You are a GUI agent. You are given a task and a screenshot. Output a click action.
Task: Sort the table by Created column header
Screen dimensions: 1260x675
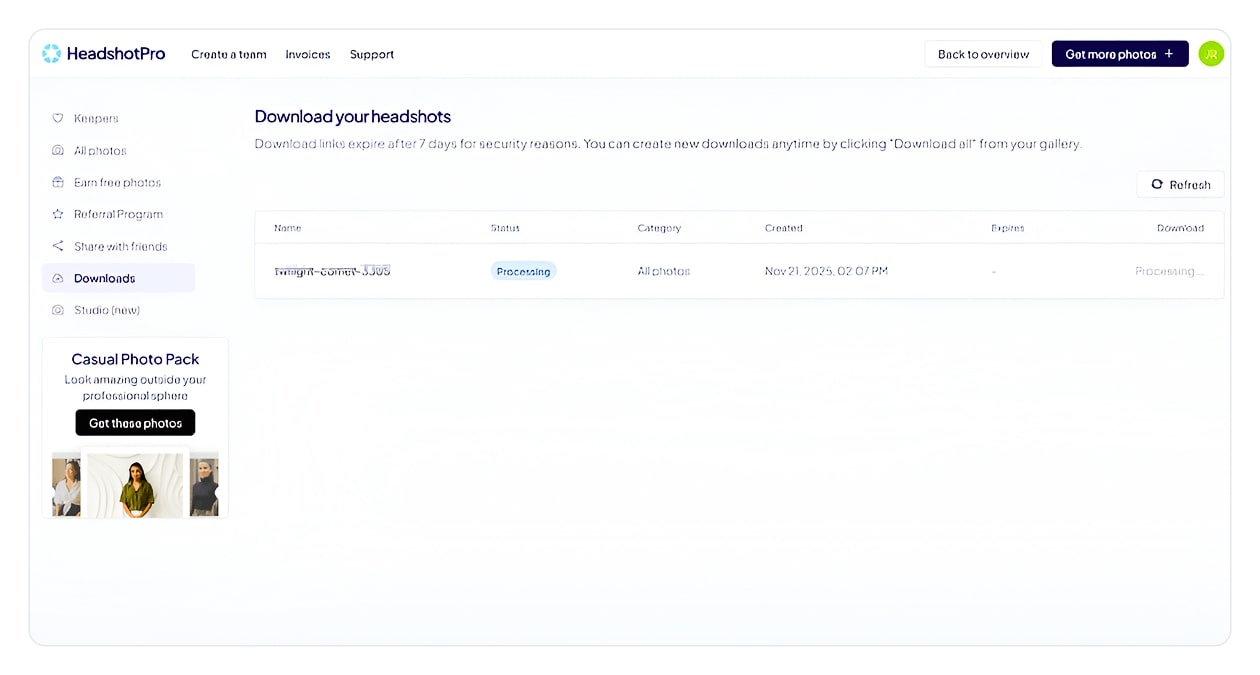click(784, 228)
